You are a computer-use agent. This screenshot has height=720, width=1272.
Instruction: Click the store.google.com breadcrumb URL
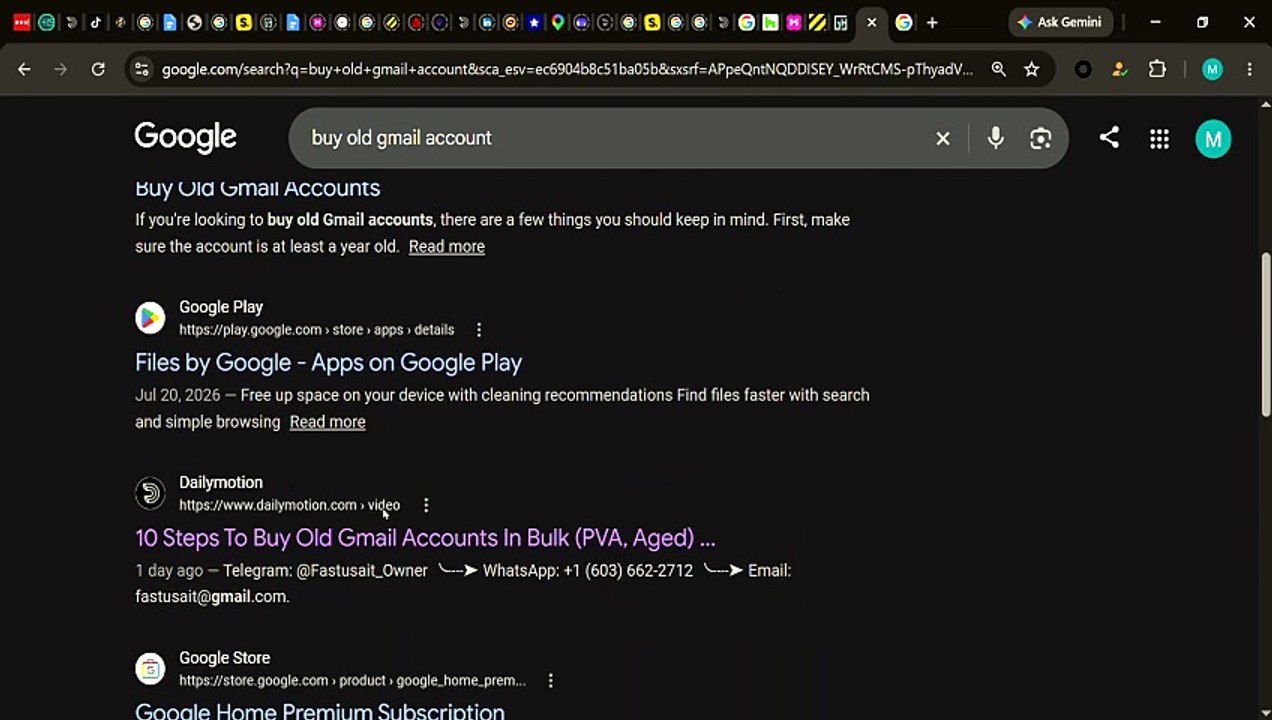coord(352,681)
